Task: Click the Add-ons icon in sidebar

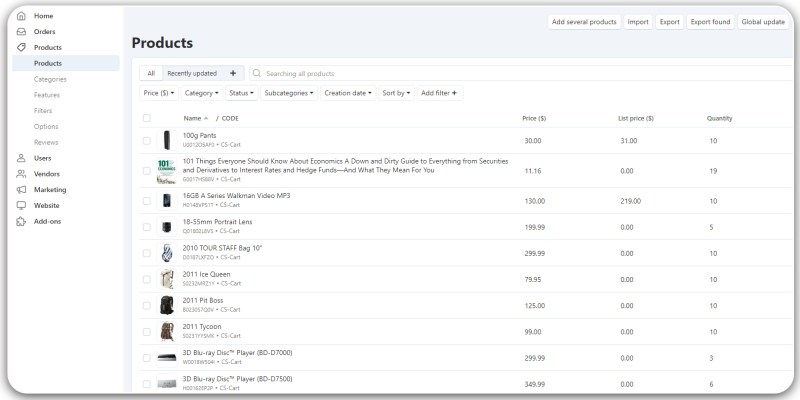Action: [22, 221]
